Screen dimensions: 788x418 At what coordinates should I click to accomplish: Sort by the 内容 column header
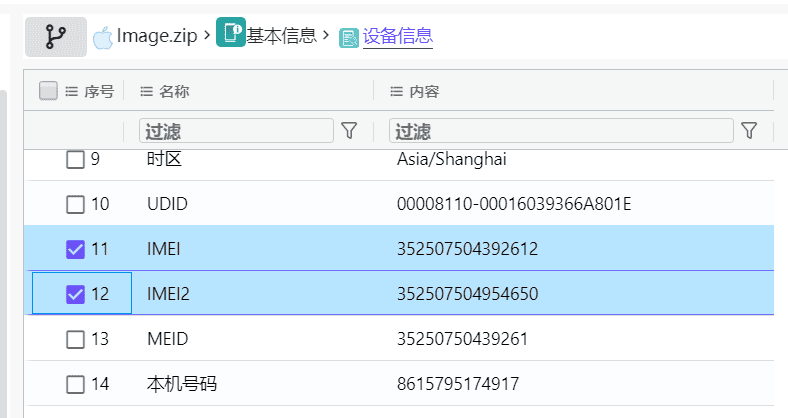click(424, 91)
